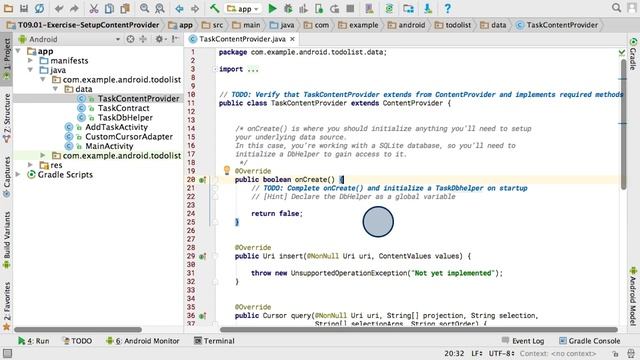640x360 pixels.
Task: Click the editor vertical scrollbar
Action: point(623,124)
